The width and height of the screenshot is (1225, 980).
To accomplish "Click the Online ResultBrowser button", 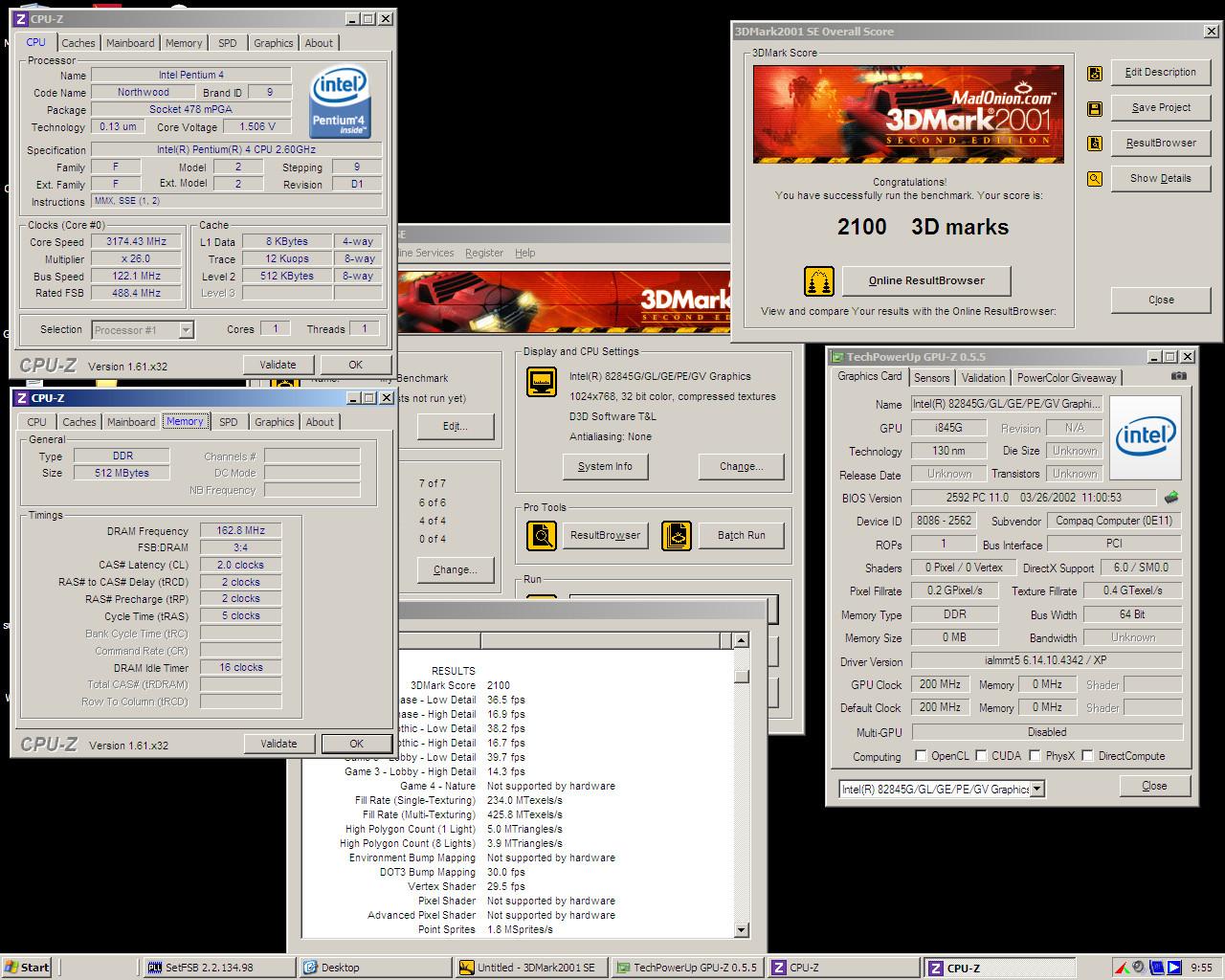I will 926,281.
